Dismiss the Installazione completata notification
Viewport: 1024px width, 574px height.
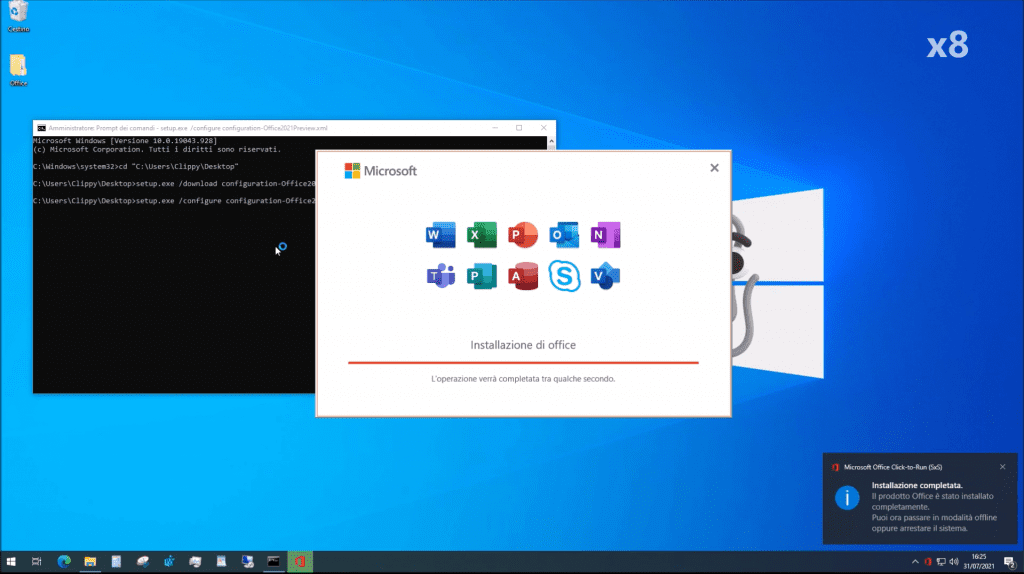1002,467
